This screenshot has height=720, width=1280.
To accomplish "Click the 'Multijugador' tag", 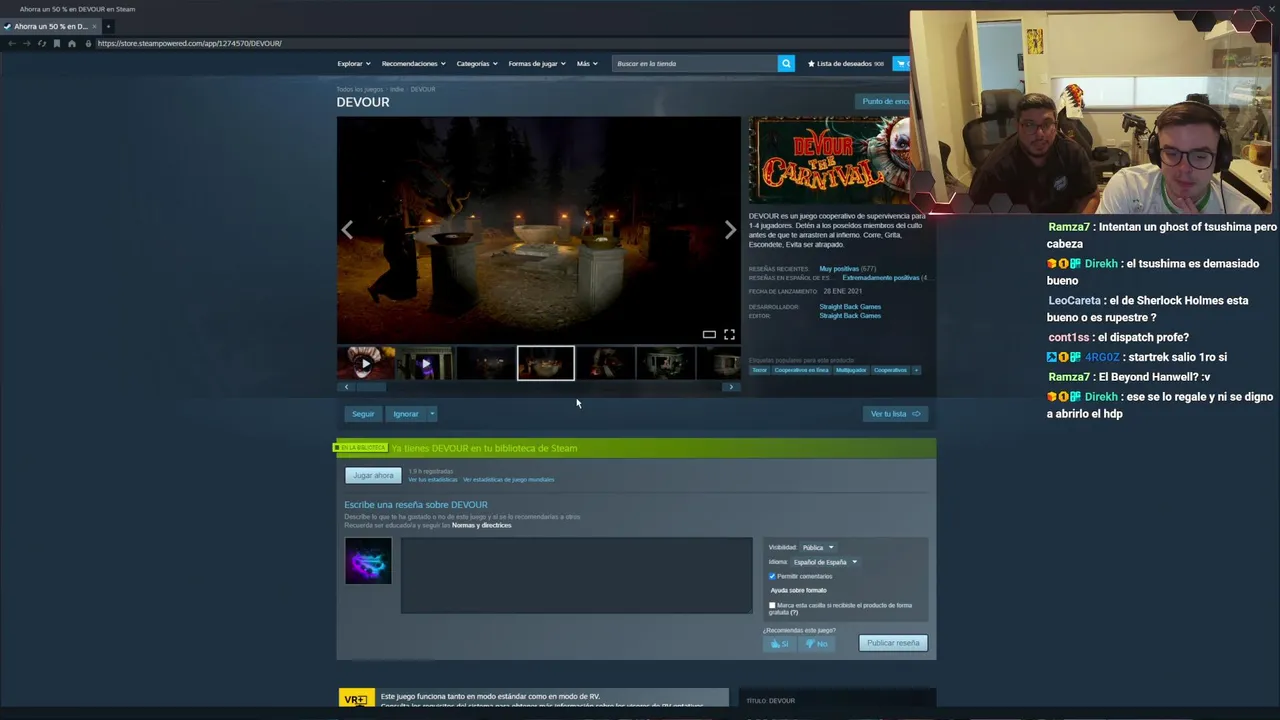I will (851, 370).
